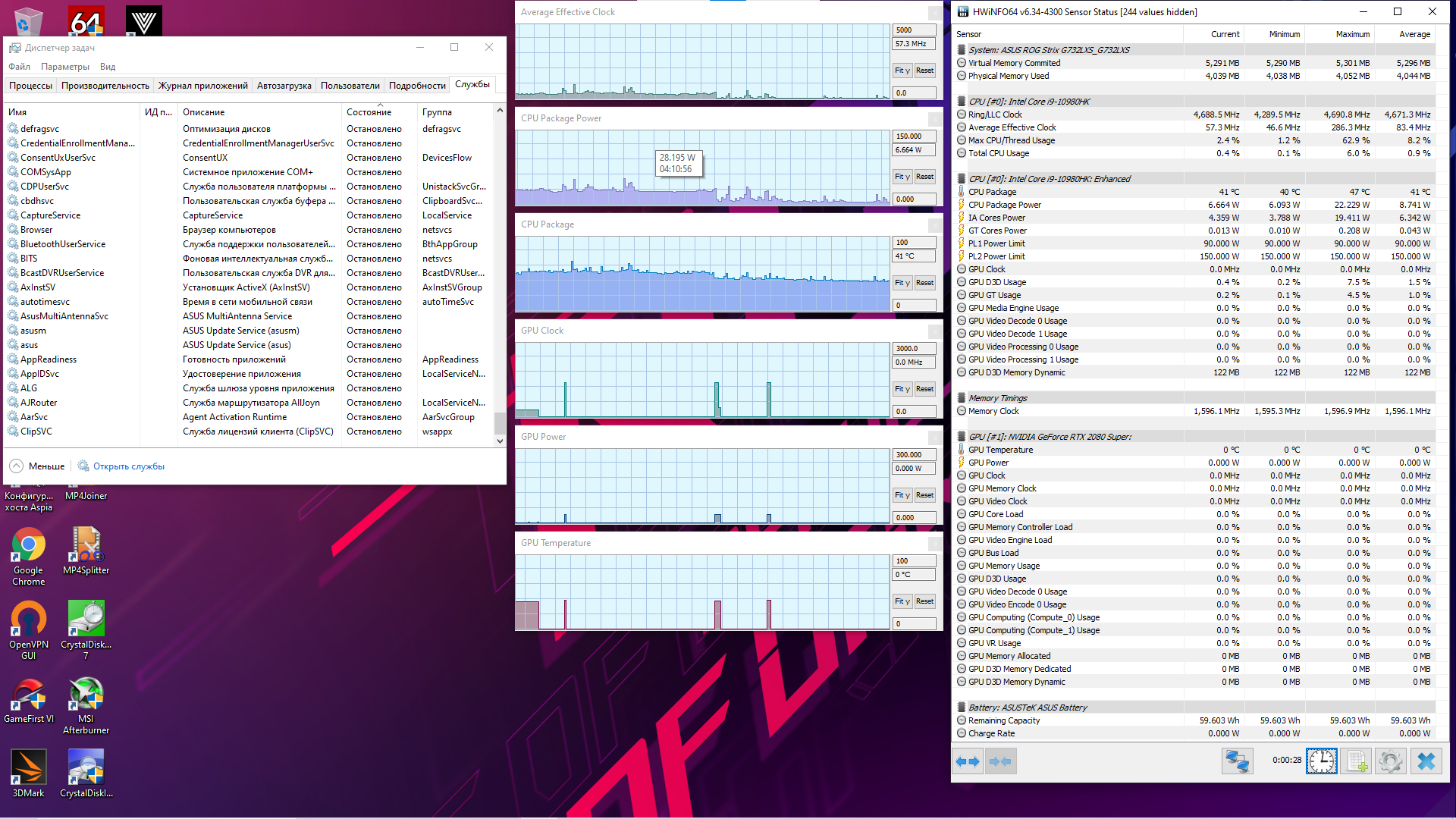Select the BluetoothUserService row in services
1456x819 pixels.
tap(250, 244)
